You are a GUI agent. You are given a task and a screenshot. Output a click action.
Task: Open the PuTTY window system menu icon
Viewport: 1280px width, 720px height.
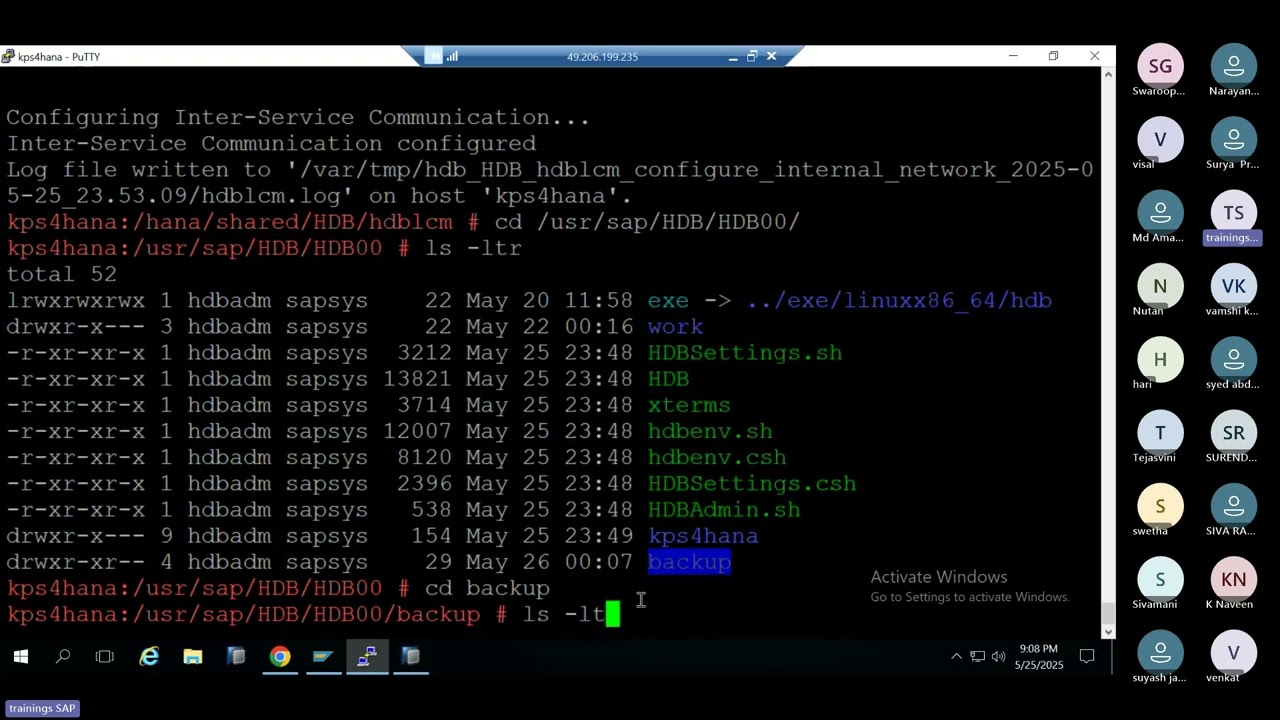[x=8, y=57]
